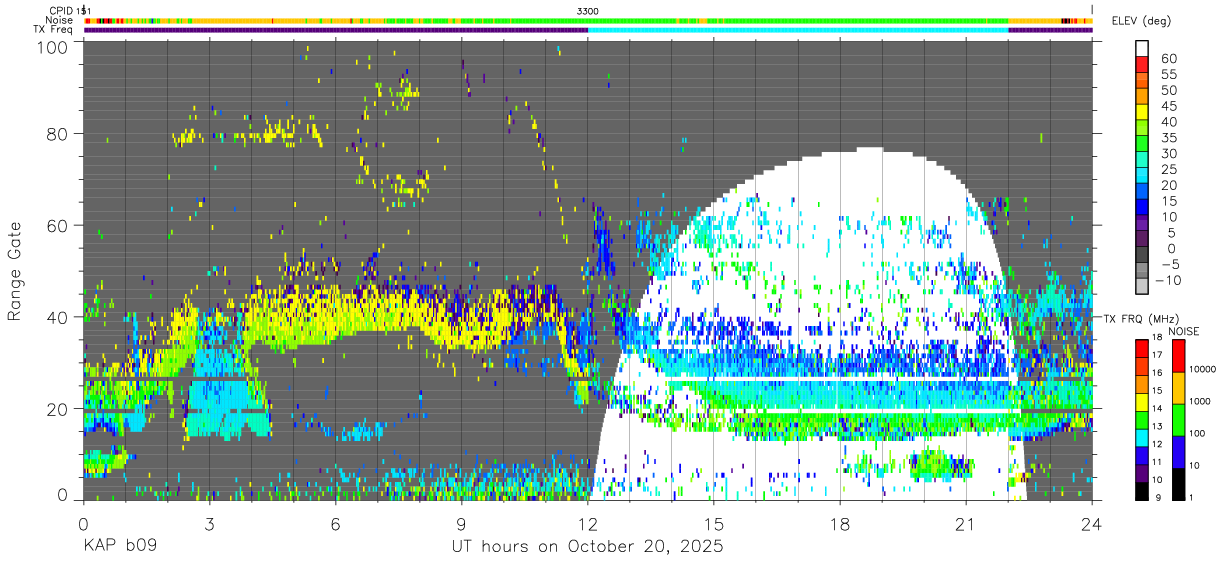1228x567 pixels.
Task: Click the white top swatch of ELEV colorbar
Action: click(1142, 48)
